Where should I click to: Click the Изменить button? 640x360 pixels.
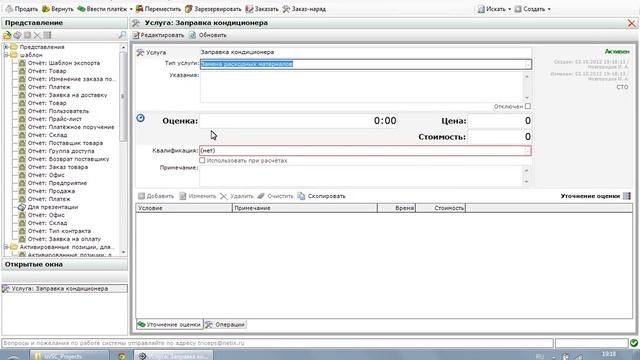click(198, 196)
